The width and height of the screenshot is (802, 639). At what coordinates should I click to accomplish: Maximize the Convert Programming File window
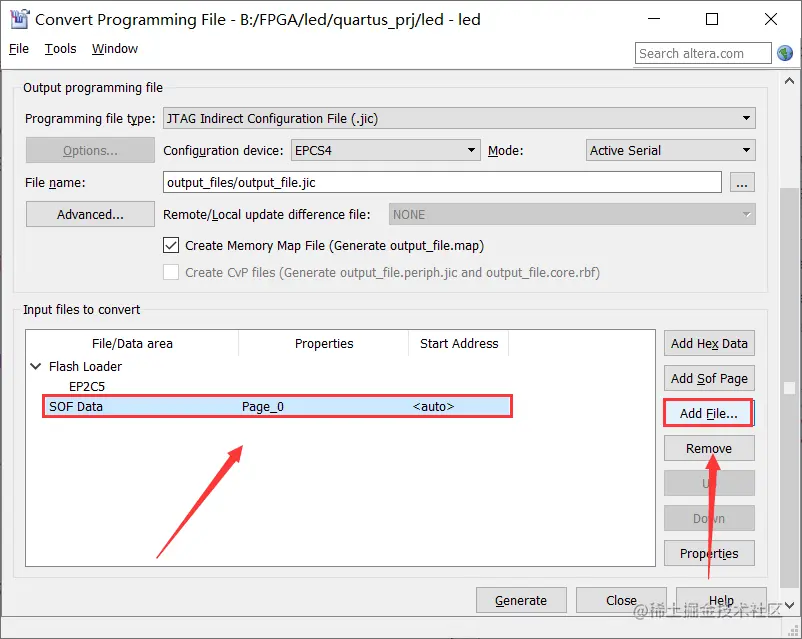click(x=711, y=19)
